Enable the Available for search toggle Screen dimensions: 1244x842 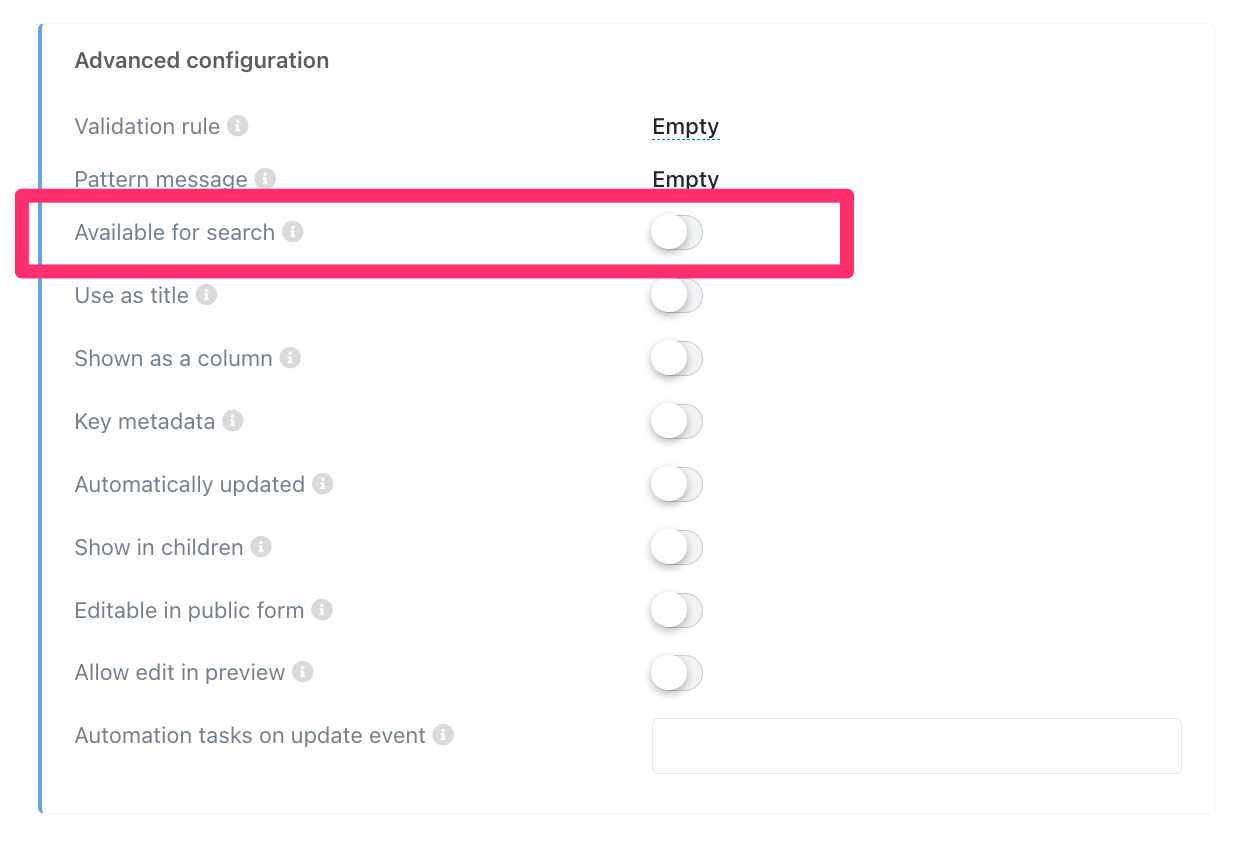click(x=676, y=233)
